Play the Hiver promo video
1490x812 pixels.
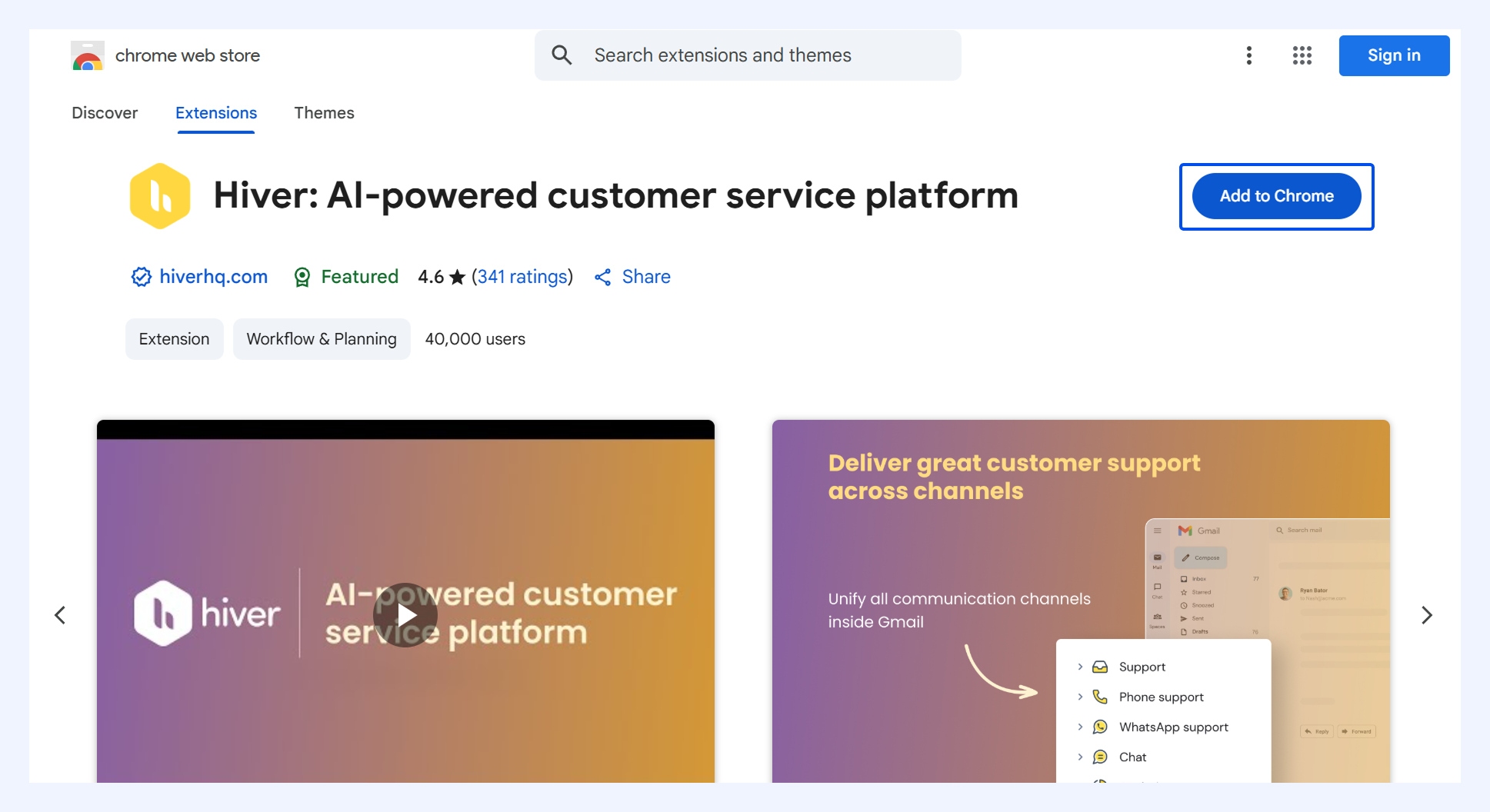pyautogui.click(x=405, y=615)
